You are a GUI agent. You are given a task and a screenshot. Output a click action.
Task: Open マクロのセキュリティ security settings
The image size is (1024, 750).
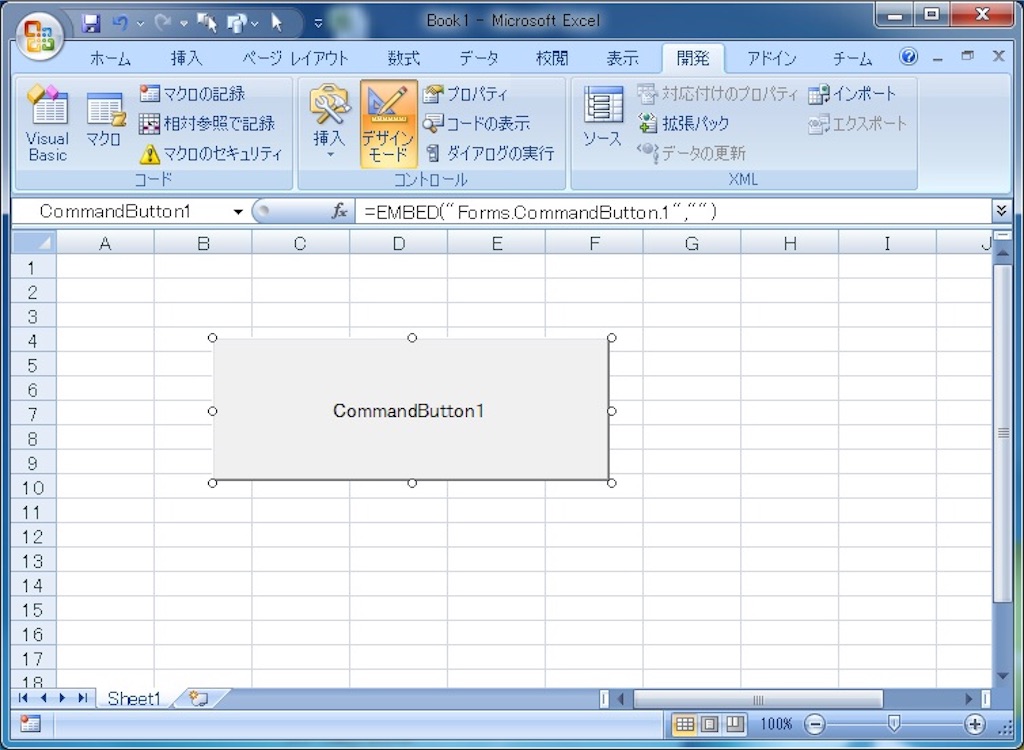(x=212, y=154)
